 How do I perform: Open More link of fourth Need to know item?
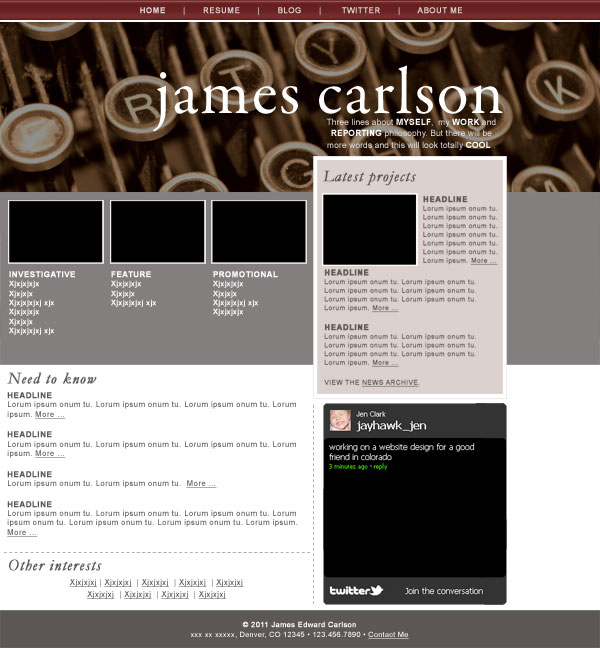pyautogui.click(x=22, y=532)
